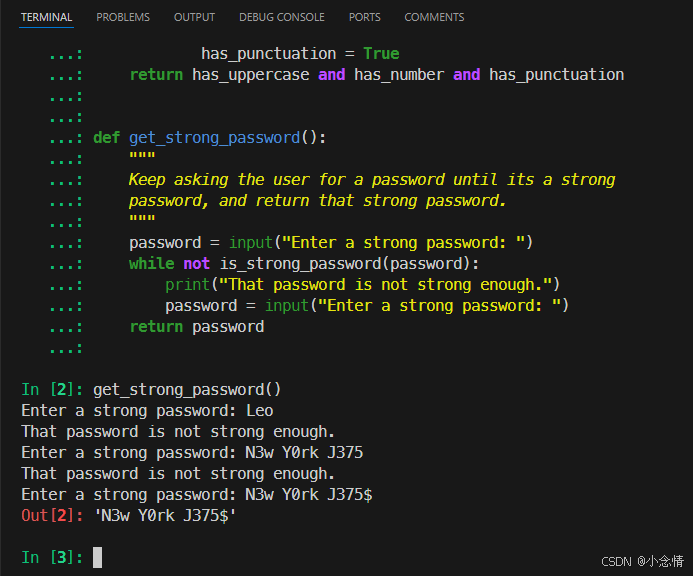Open the PORTS tab
The width and height of the screenshot is (693, 576).
point(364,17)
